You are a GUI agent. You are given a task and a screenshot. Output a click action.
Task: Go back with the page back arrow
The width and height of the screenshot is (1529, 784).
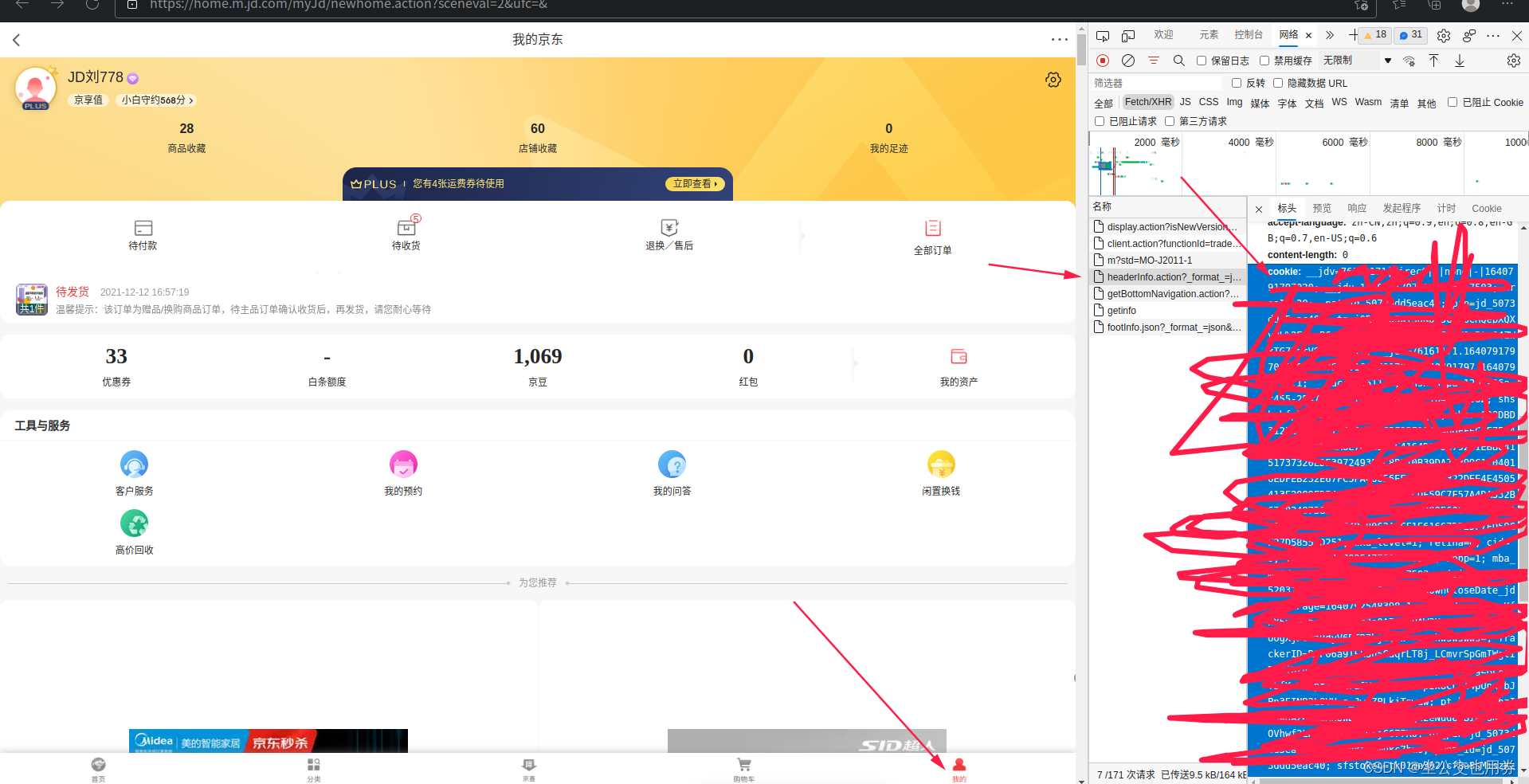point(17,40)
